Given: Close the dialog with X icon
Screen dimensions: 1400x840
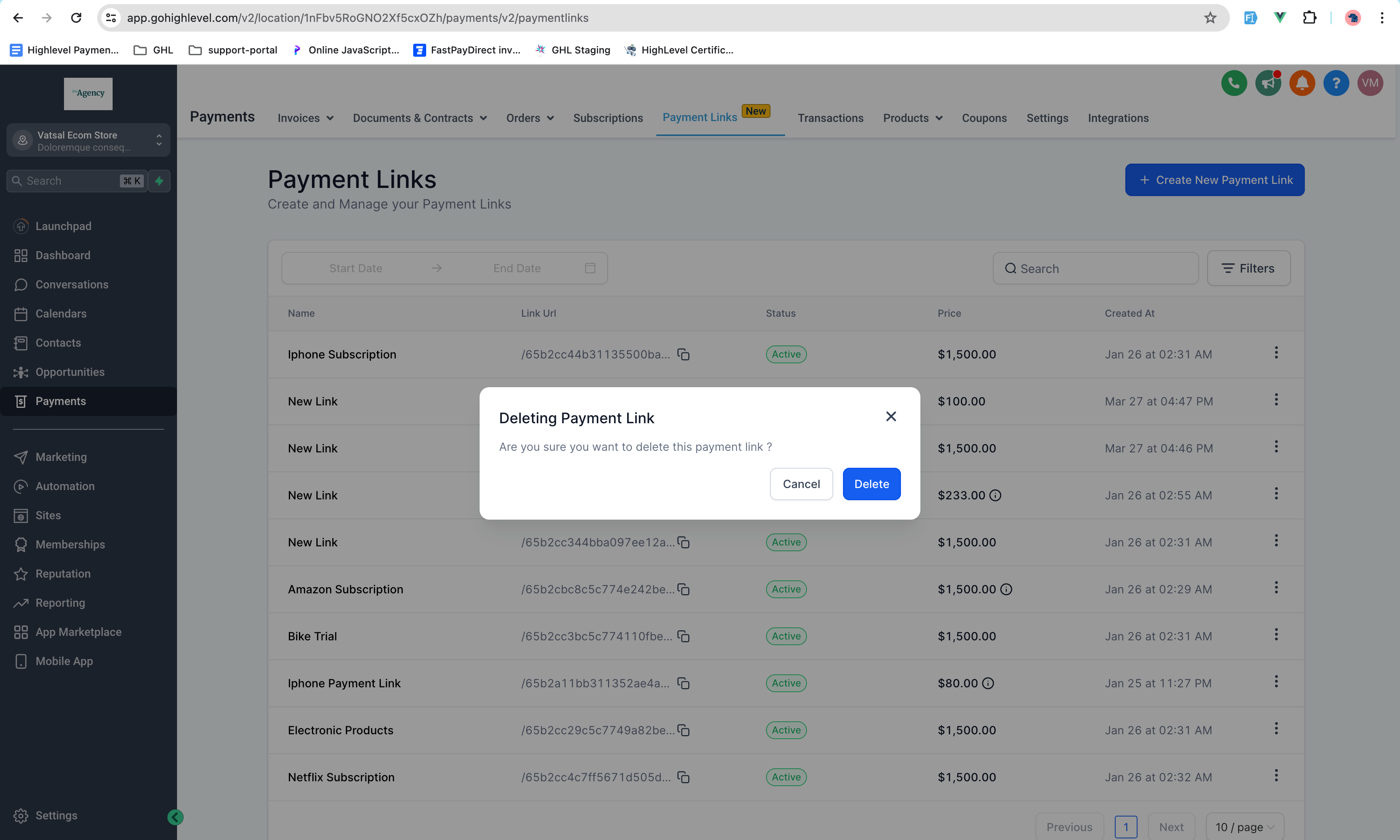Looking at the screenshot, I should point(890,417).
